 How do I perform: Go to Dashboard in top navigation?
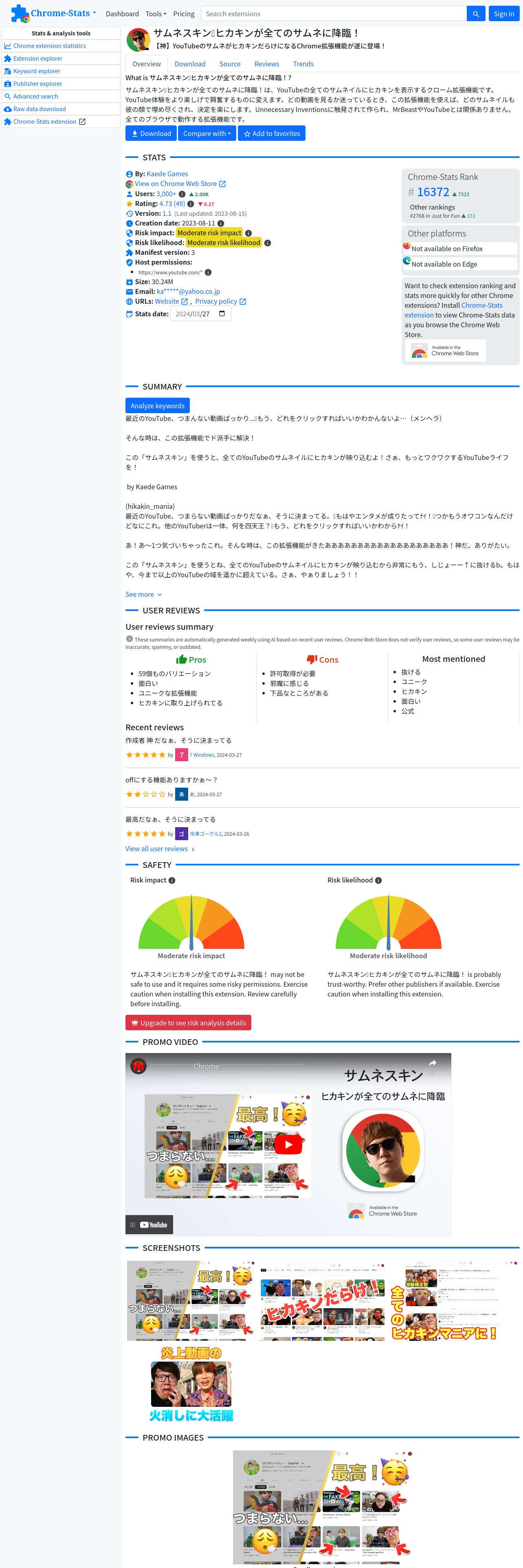[122, 13]
